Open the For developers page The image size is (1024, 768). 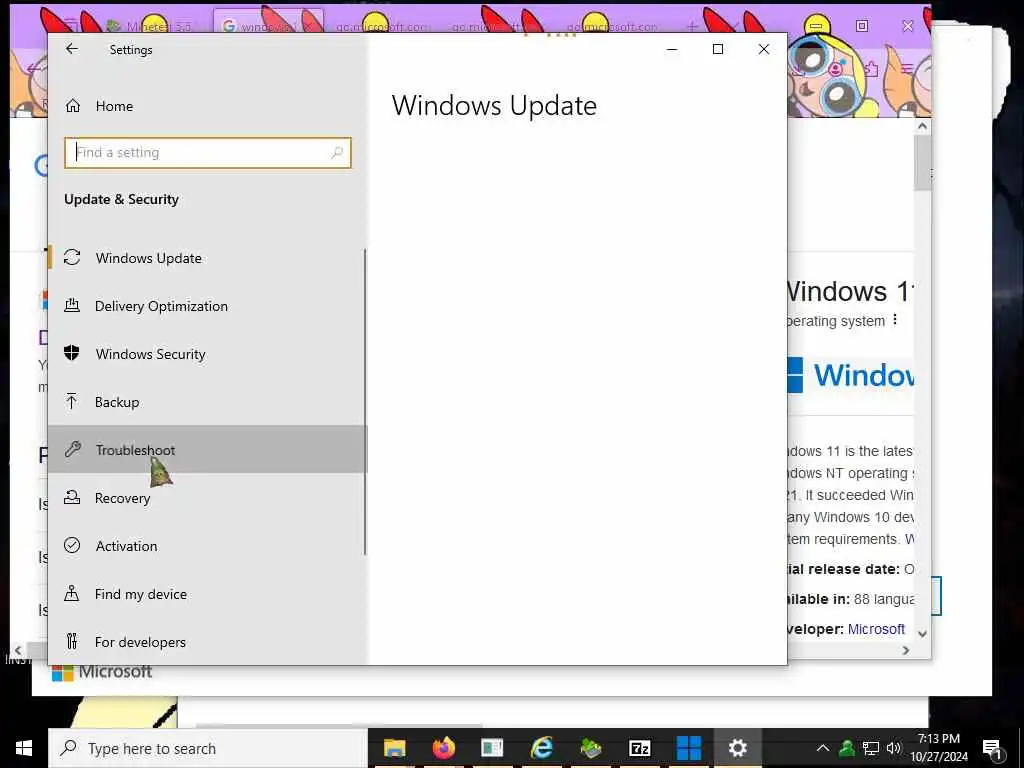208,641
